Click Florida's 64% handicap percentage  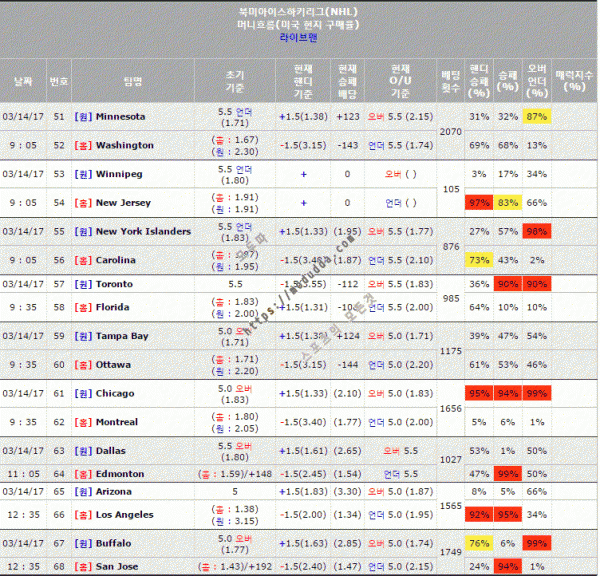click(479, 307)
